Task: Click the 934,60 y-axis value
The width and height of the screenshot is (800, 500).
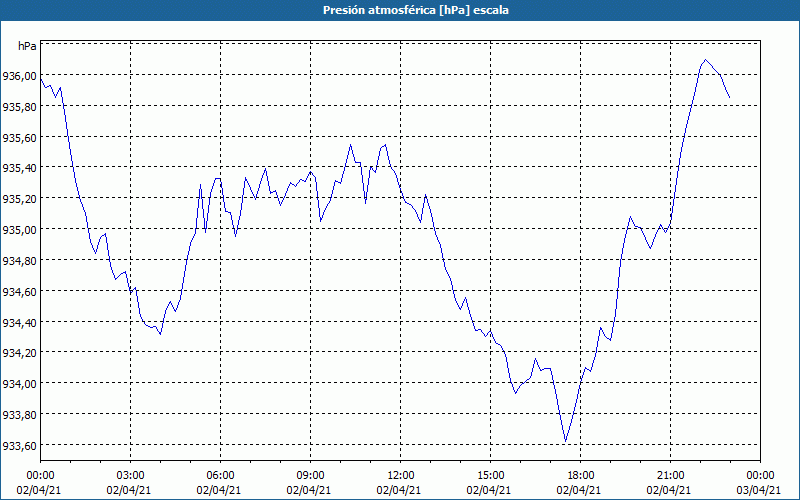Action: pos(19,291)
